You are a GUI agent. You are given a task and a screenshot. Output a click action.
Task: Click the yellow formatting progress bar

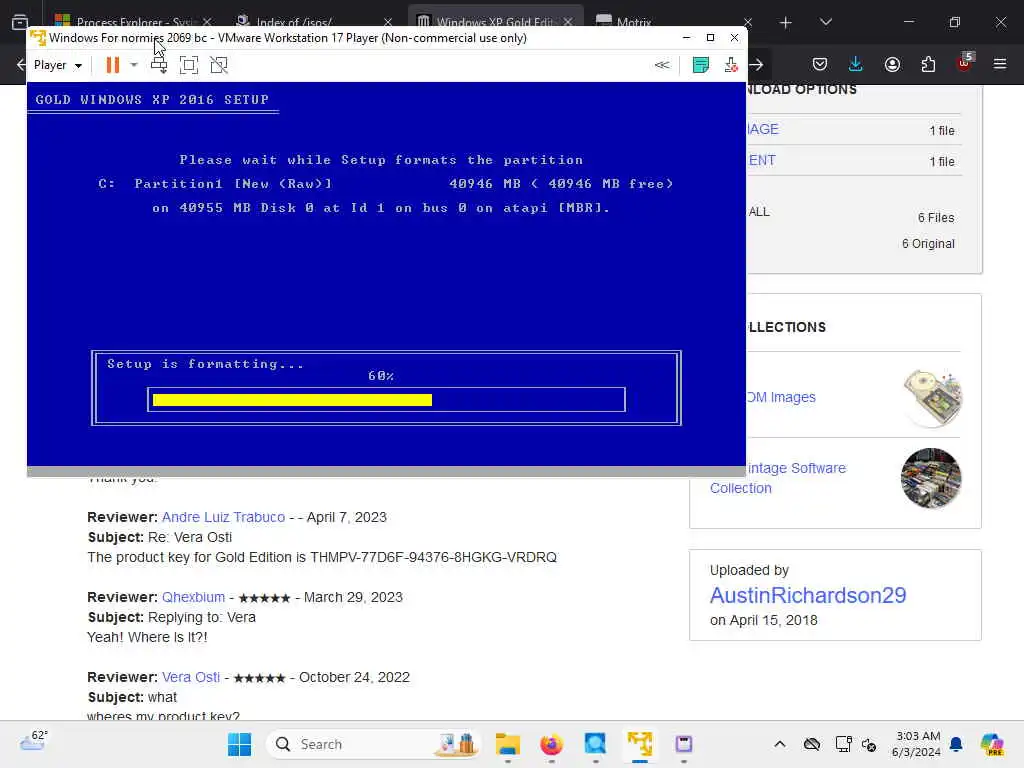point(292,400)
